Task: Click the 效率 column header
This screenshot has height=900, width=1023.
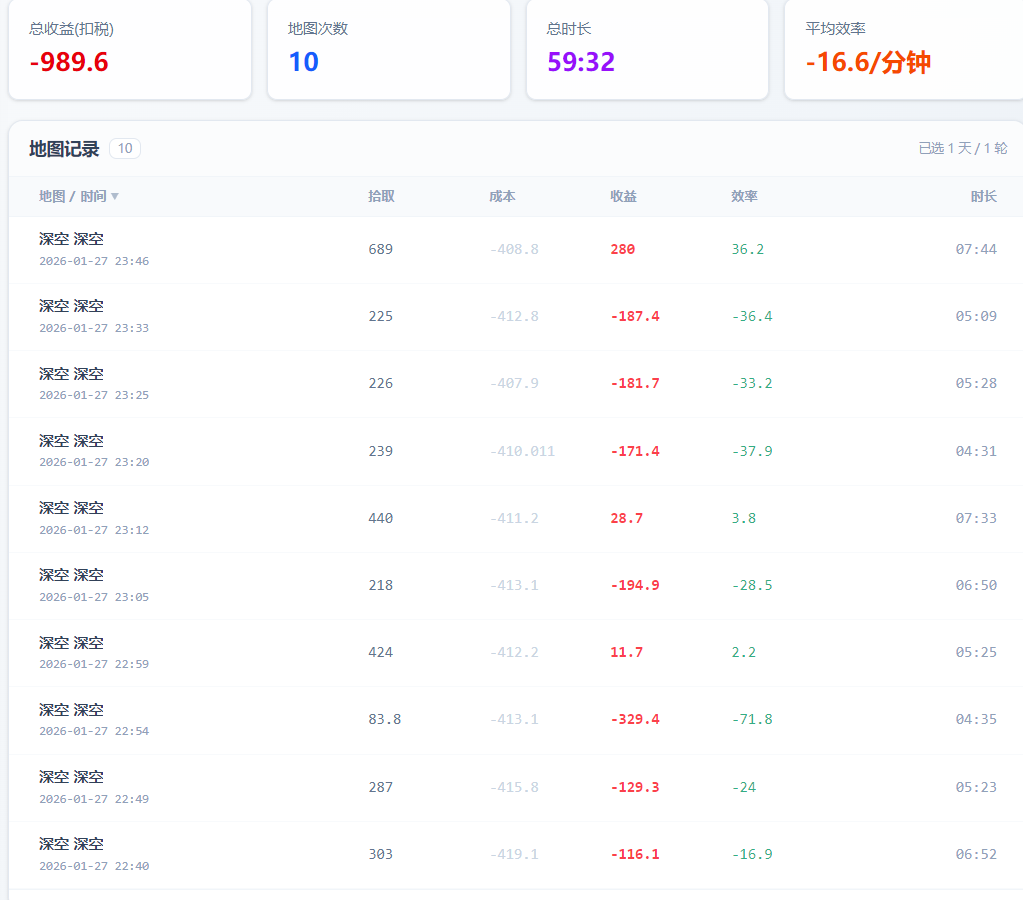Action: point(744,196)
